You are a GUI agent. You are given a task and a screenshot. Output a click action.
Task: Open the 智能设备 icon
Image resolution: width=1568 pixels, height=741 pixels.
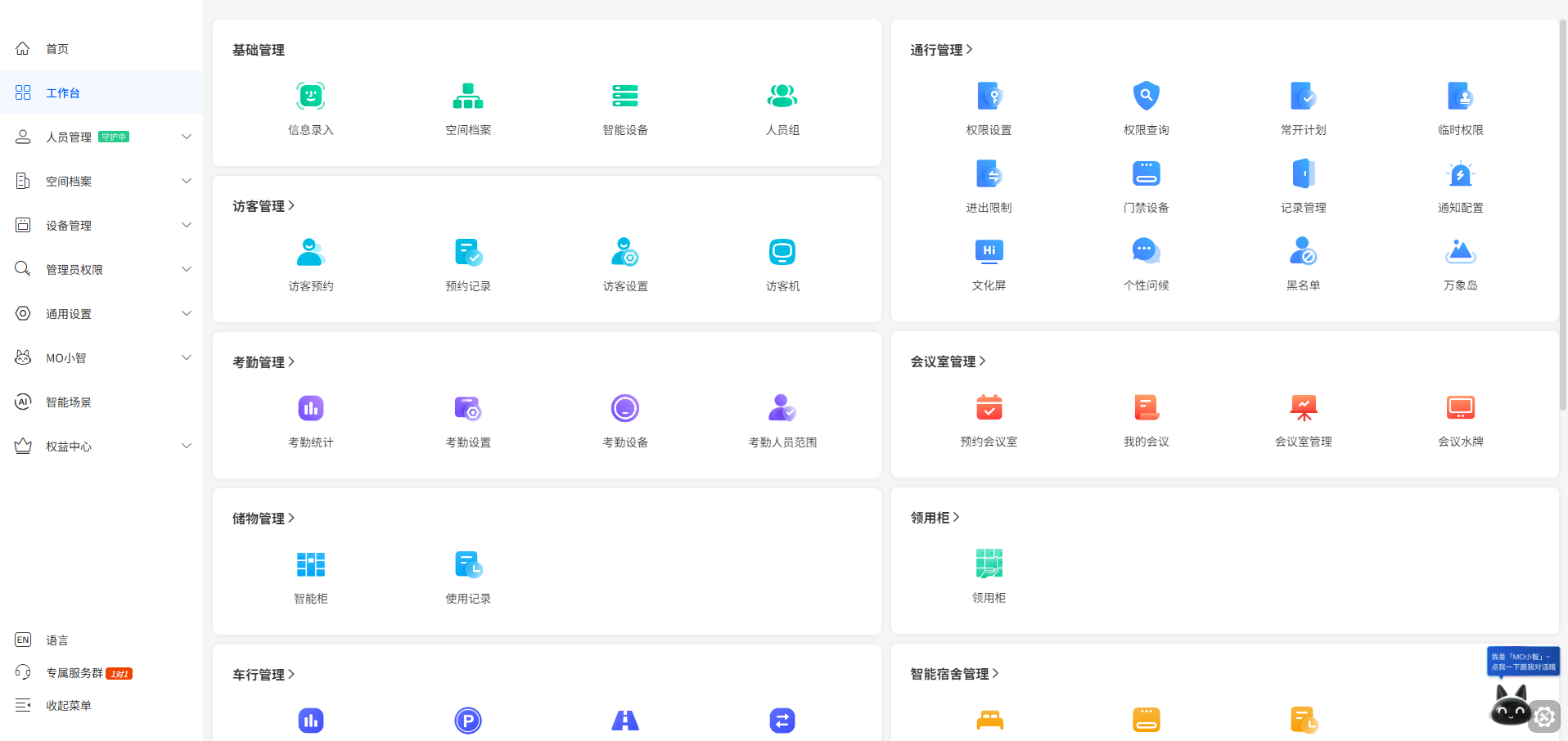625,96
